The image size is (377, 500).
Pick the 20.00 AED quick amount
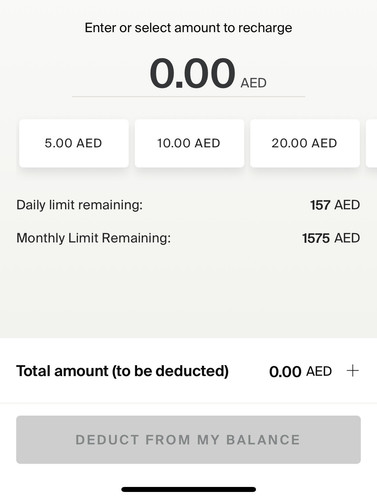(305, 143)
